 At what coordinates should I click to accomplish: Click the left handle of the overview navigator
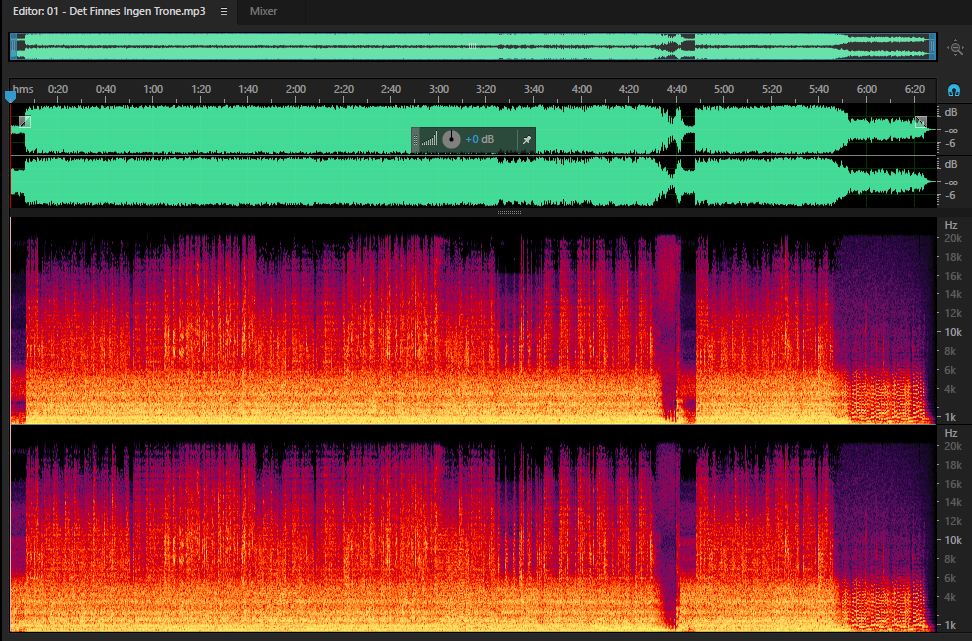click(14, 46)
